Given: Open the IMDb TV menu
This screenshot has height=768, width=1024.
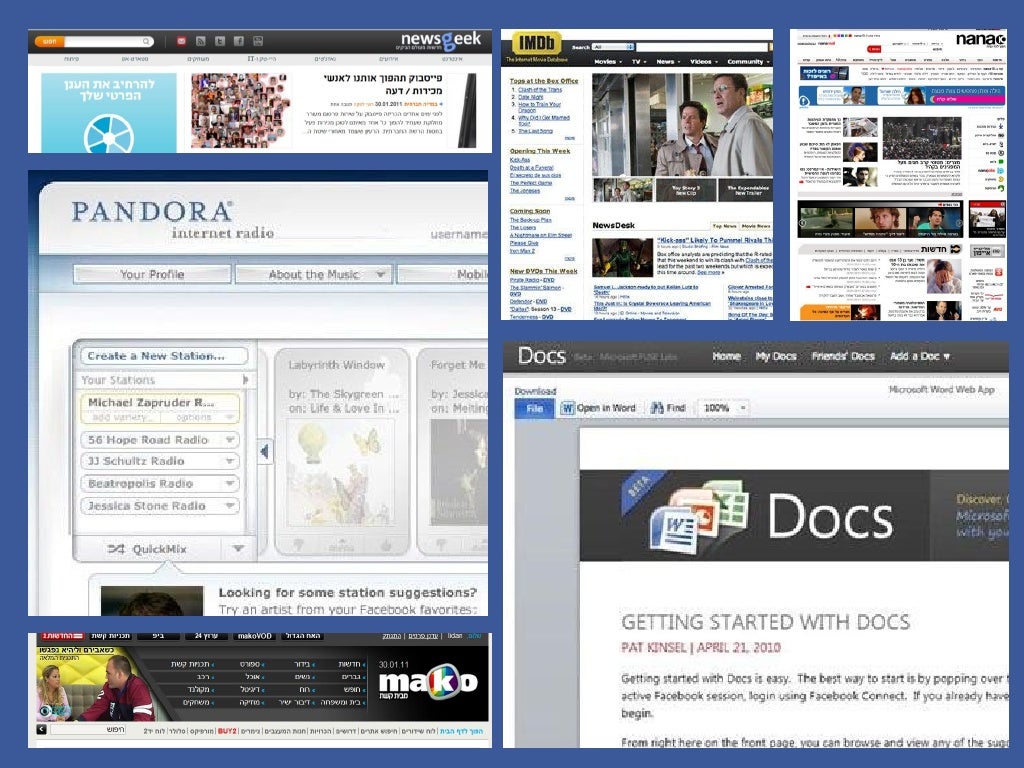Looking at the screenshot, I should coord(639,61).
